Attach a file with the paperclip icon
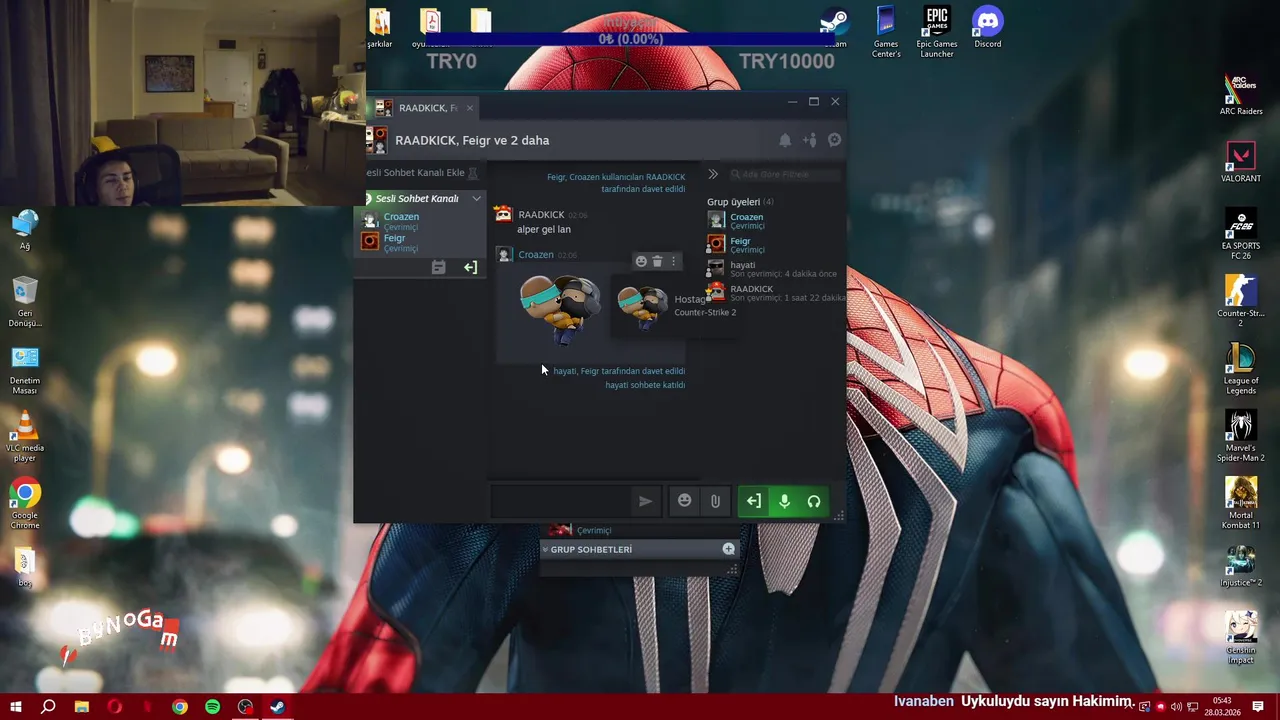 click(x=715, y=501)
